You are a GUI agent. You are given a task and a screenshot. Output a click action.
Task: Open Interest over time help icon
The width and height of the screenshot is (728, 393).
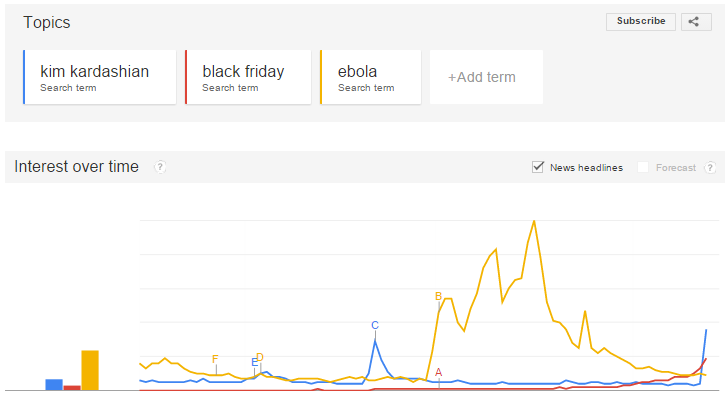click(160, 167)
